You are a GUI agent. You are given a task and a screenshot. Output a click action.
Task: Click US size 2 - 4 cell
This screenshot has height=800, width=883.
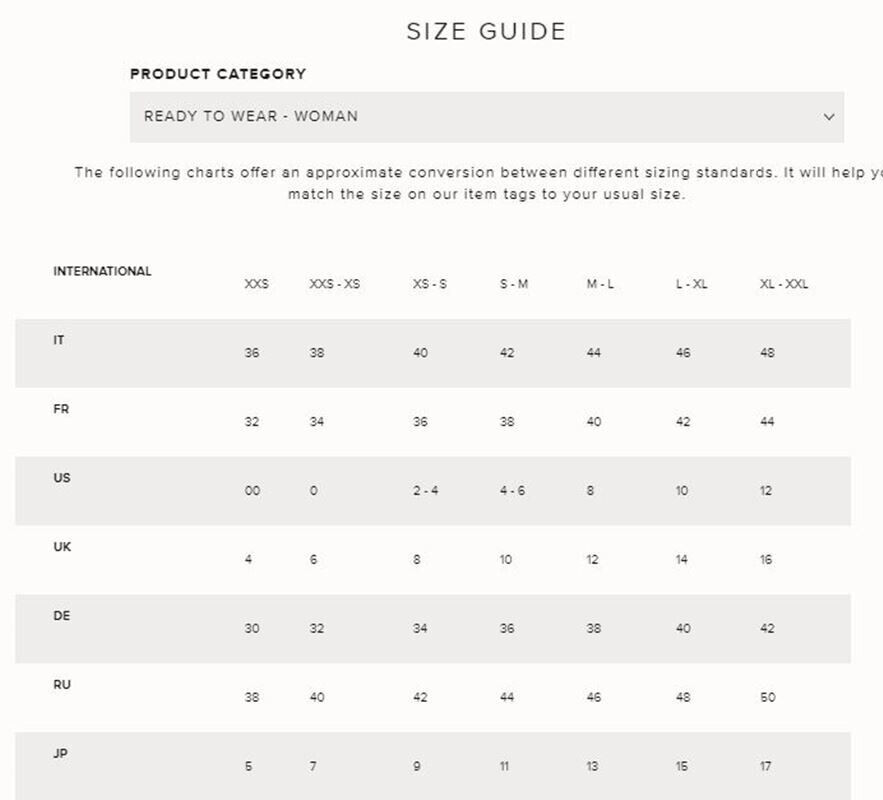click(425, 491)
